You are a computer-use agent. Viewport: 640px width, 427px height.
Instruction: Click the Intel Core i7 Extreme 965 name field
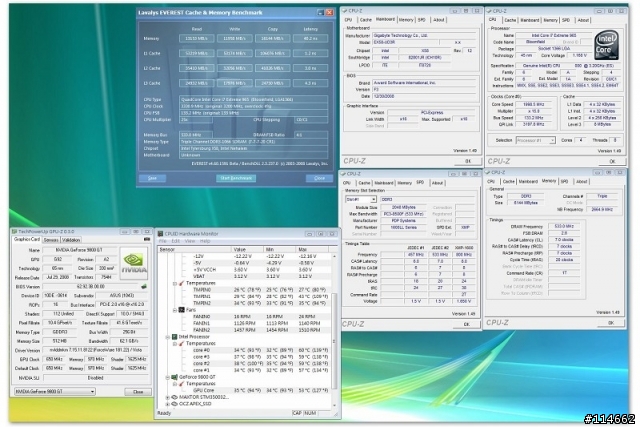554,36
